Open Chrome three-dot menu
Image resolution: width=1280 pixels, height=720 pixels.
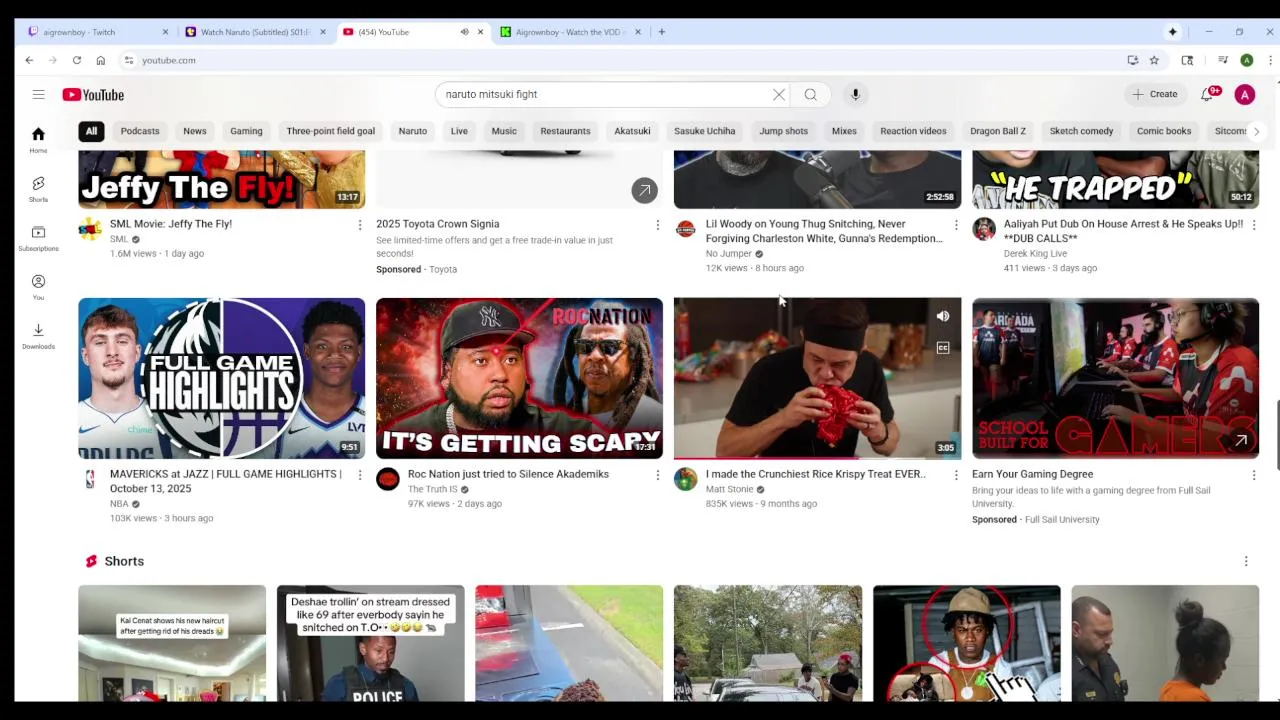[x=1270, y=60]
